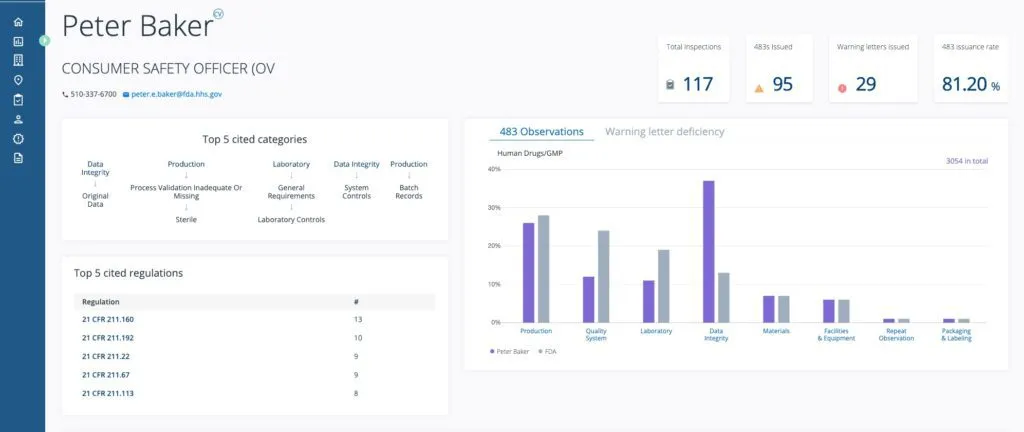
Task: Click the Laboratory axis label on chart
Action: pos(656,332)
